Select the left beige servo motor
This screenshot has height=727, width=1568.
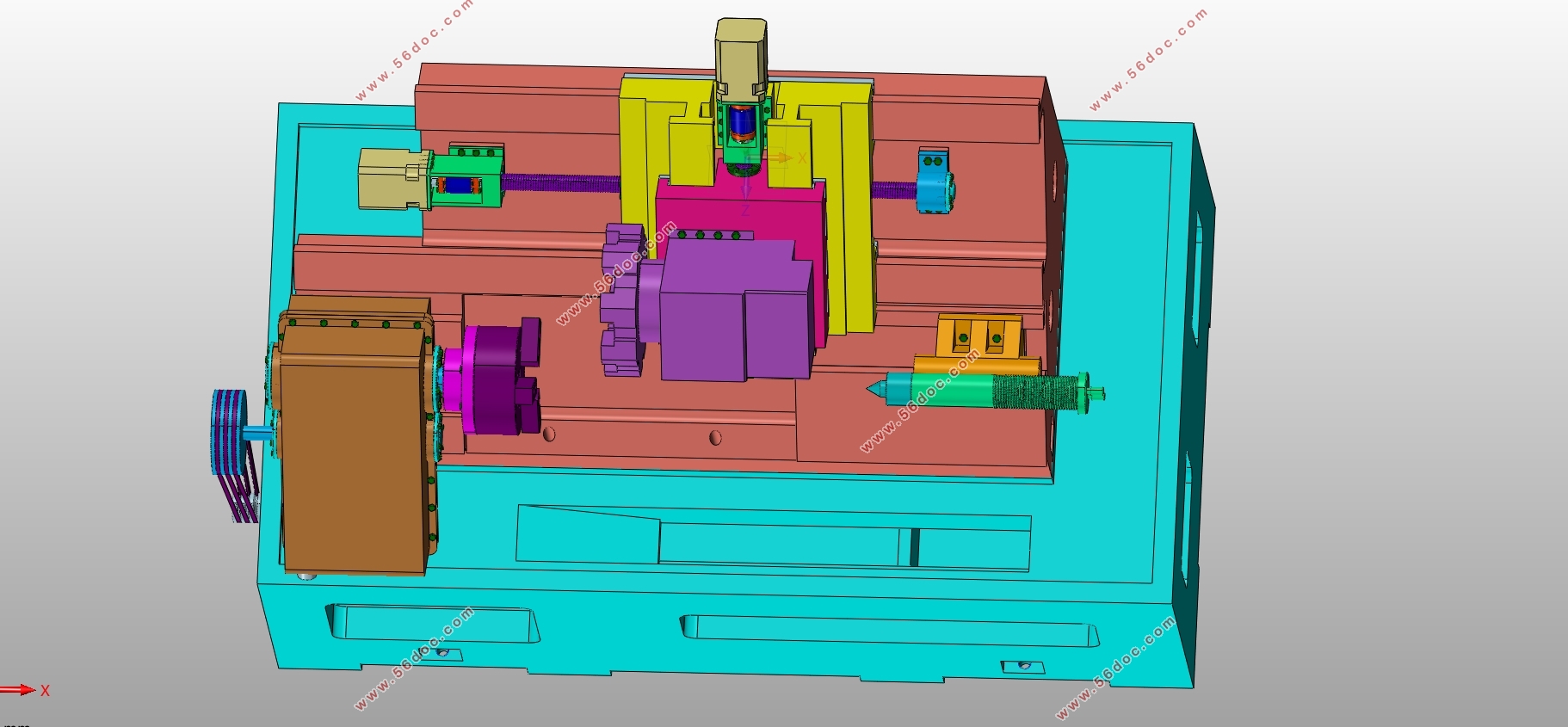tap(392, 178)
